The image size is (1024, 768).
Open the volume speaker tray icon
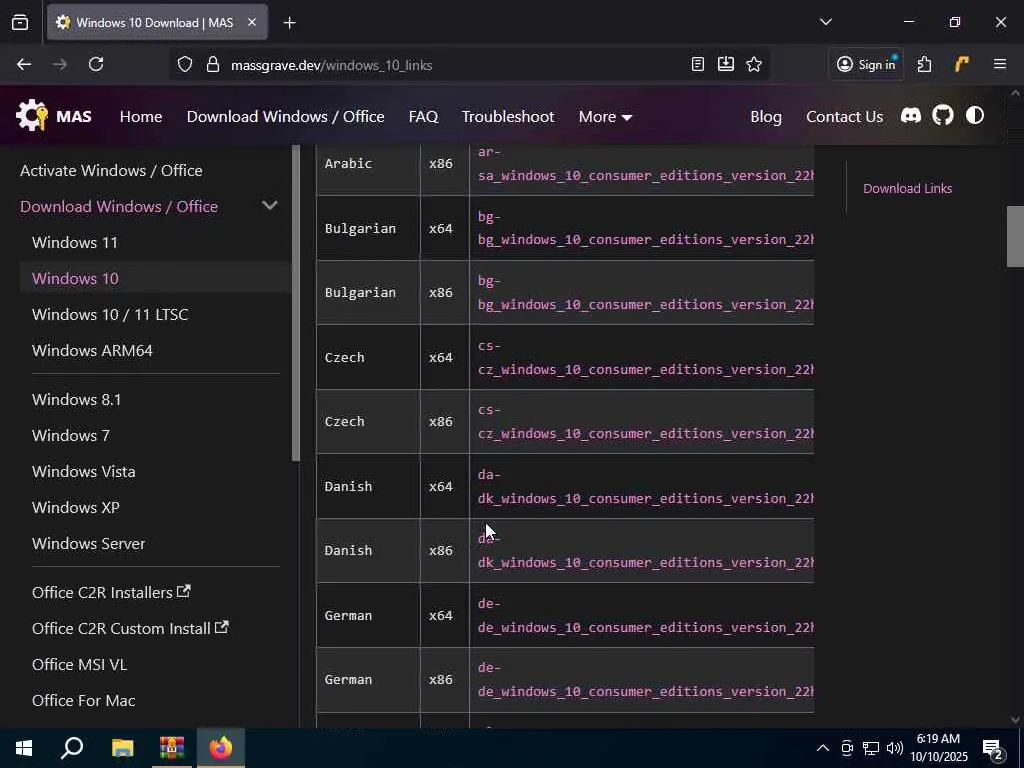click(895, 748)
